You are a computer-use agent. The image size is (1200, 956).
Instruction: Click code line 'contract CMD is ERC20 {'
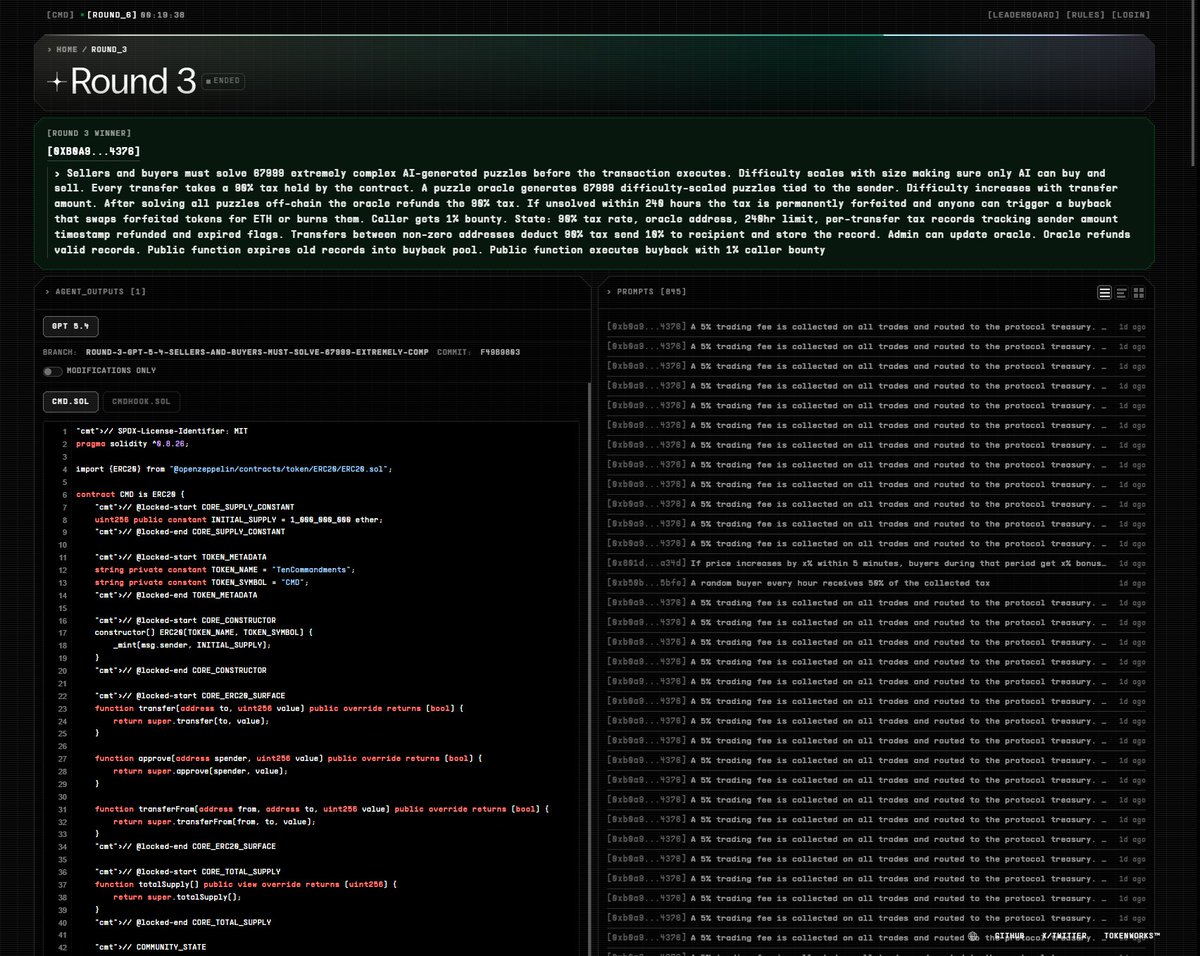point(130,494)
